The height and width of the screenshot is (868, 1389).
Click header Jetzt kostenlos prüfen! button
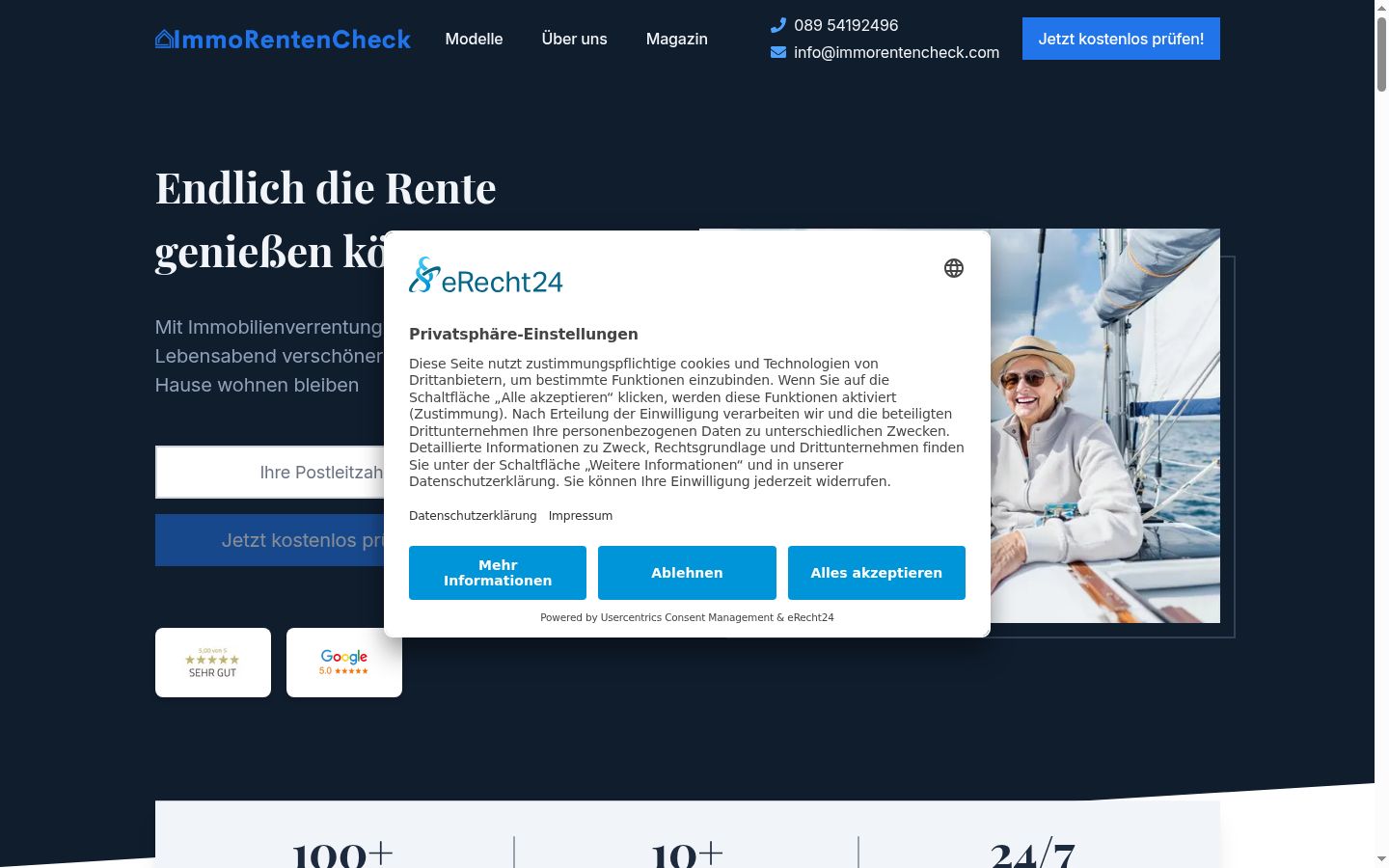[x=1121, y=39]
